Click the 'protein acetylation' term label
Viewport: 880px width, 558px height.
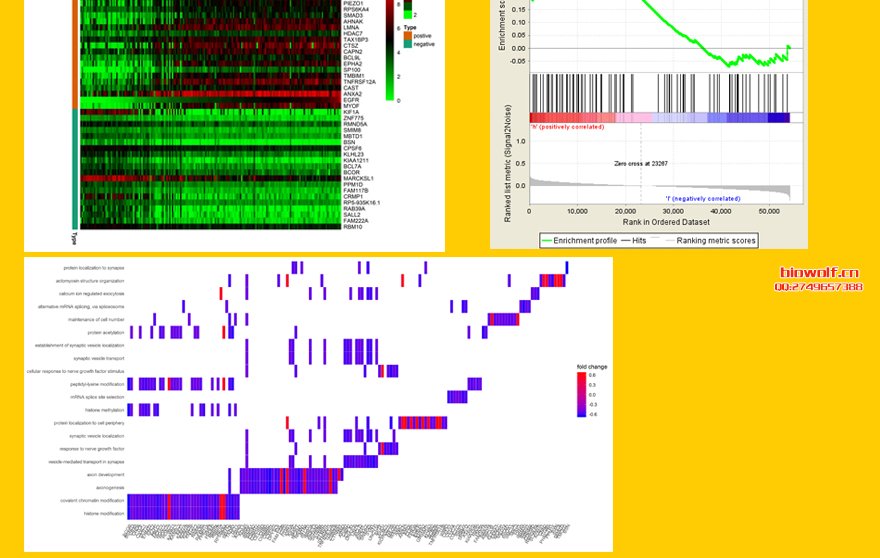coord(106,332)
